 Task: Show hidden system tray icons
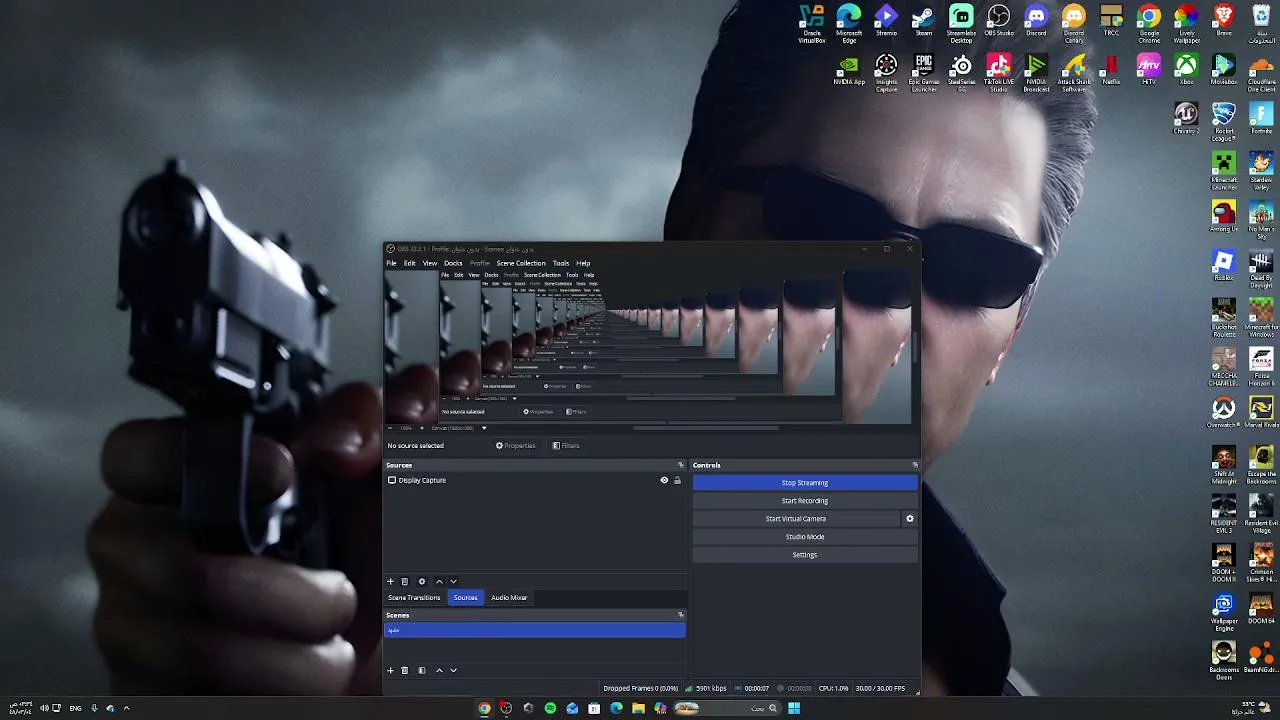coord(126,708)
